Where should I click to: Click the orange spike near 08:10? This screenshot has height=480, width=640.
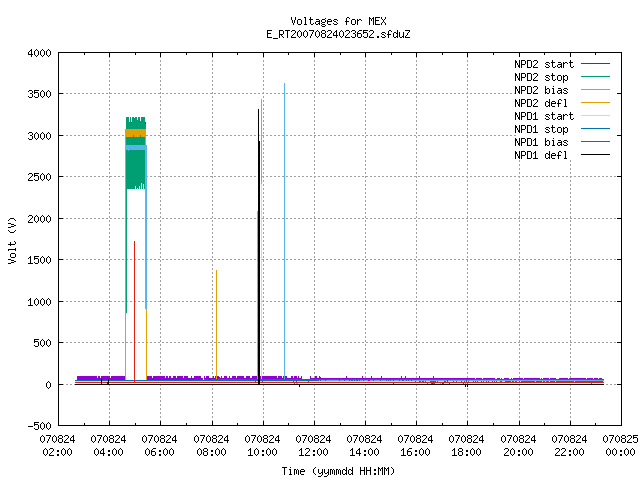[x=216, y=324]
